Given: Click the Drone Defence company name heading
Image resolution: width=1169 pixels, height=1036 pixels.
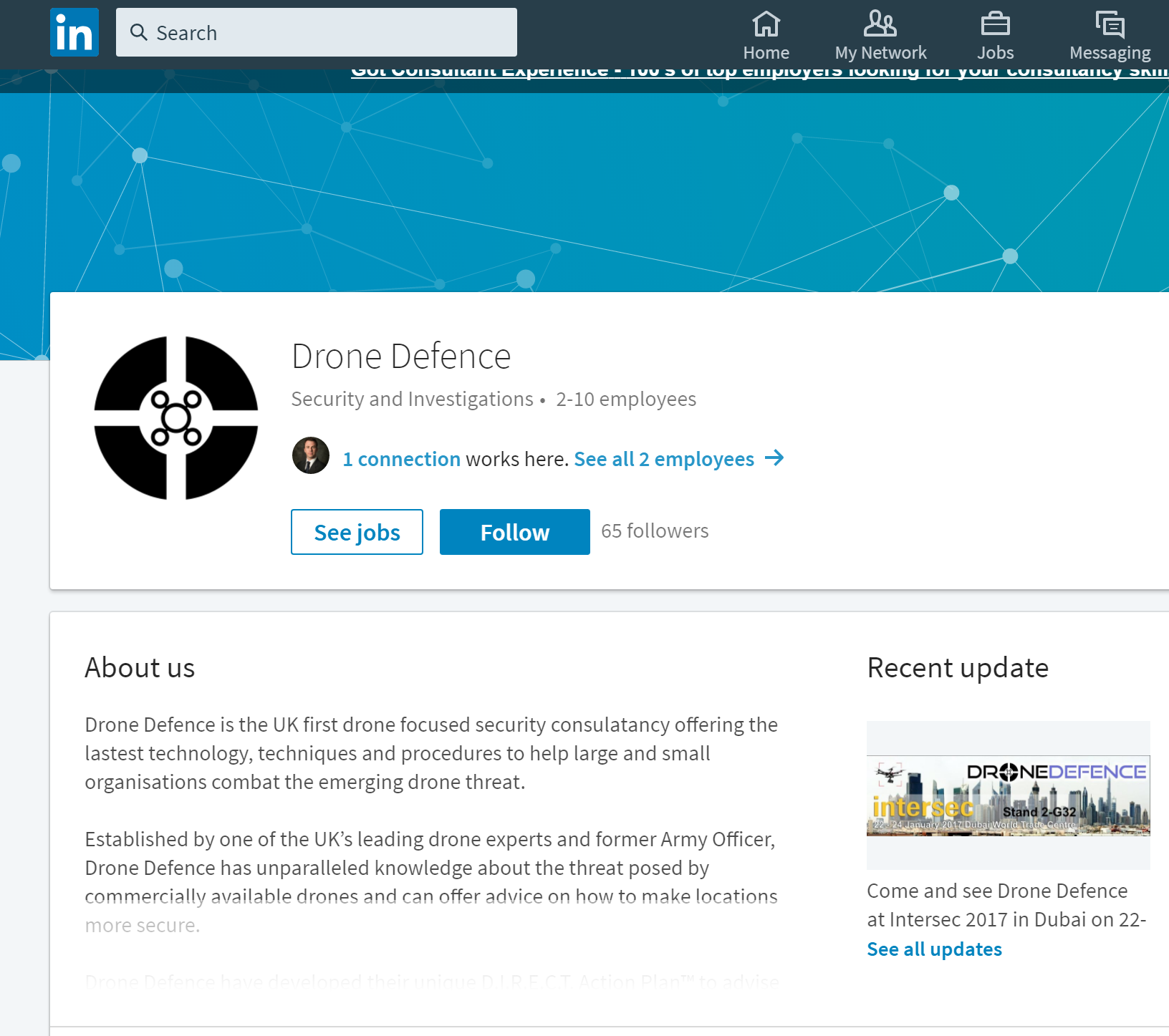Looking at the screenshot, I should [x=401, y=357].
